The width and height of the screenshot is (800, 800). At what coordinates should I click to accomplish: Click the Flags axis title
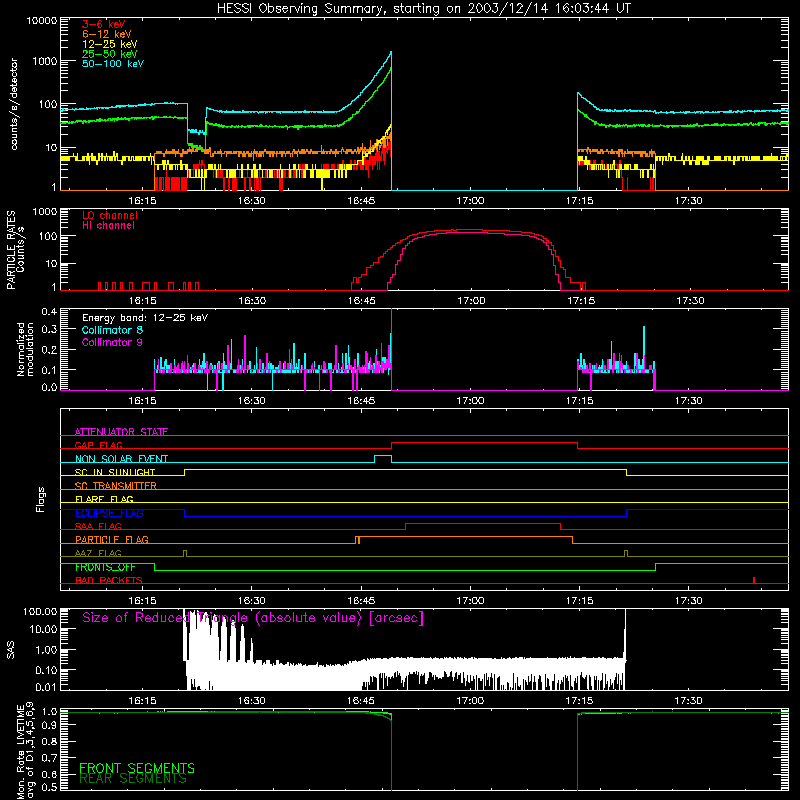[x=41, y=499]
